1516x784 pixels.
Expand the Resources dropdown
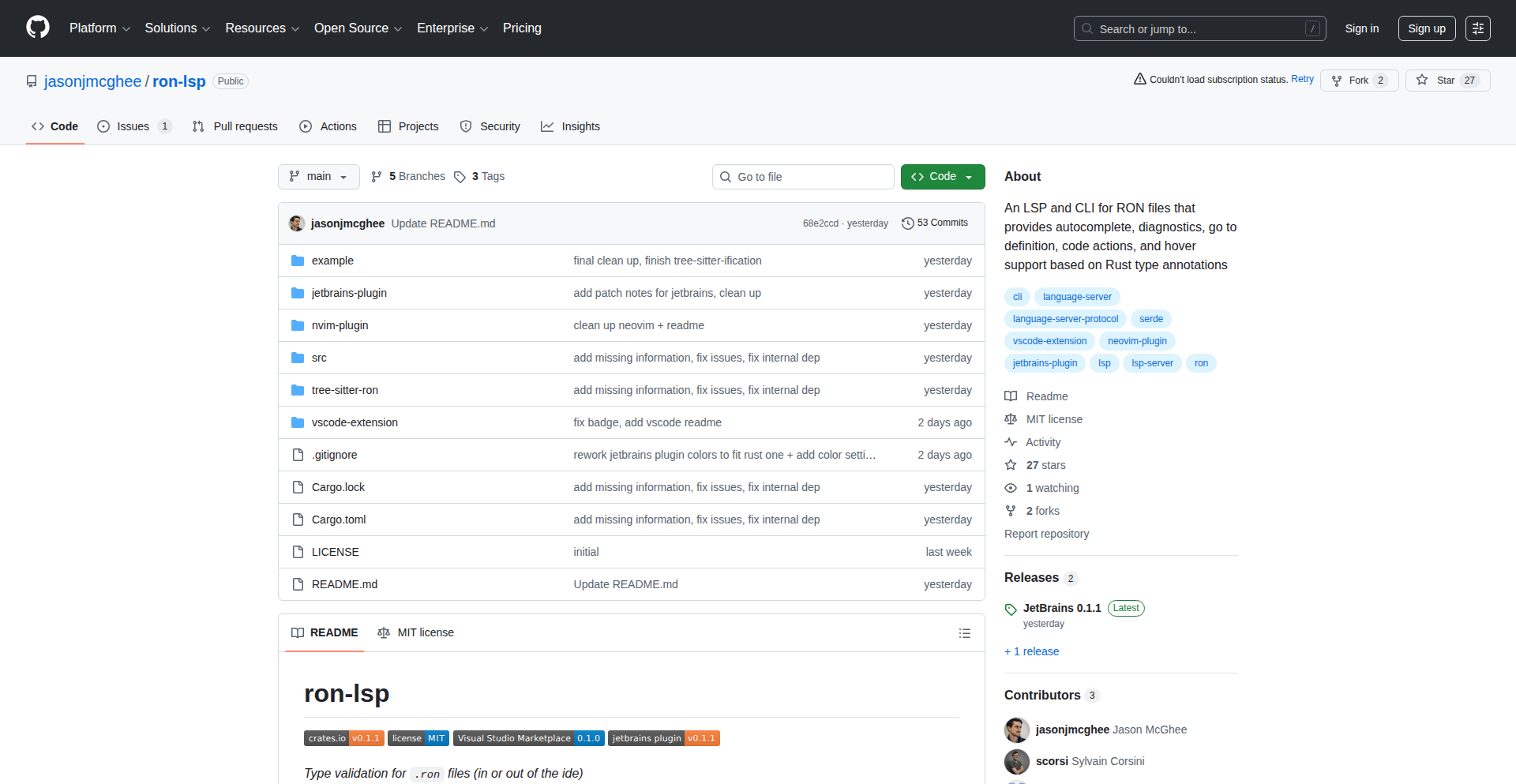(262, 28)
